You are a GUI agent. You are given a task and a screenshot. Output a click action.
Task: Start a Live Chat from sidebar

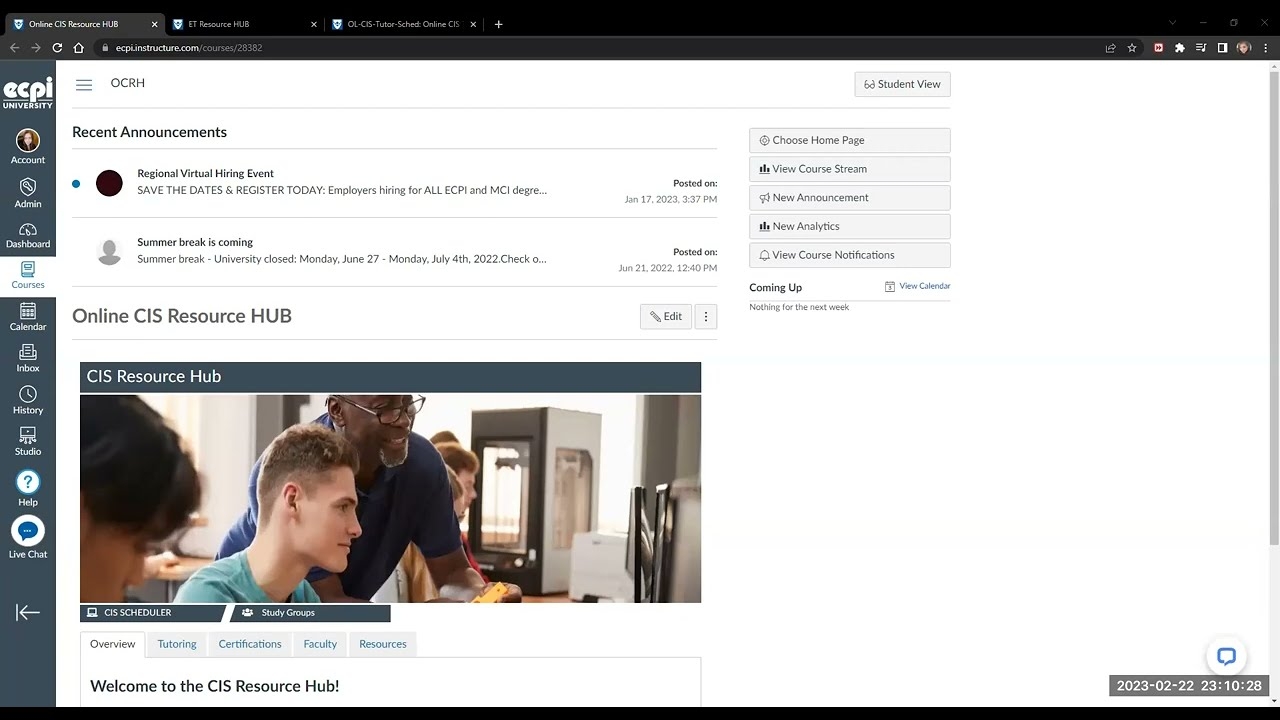tap(28, 538)
